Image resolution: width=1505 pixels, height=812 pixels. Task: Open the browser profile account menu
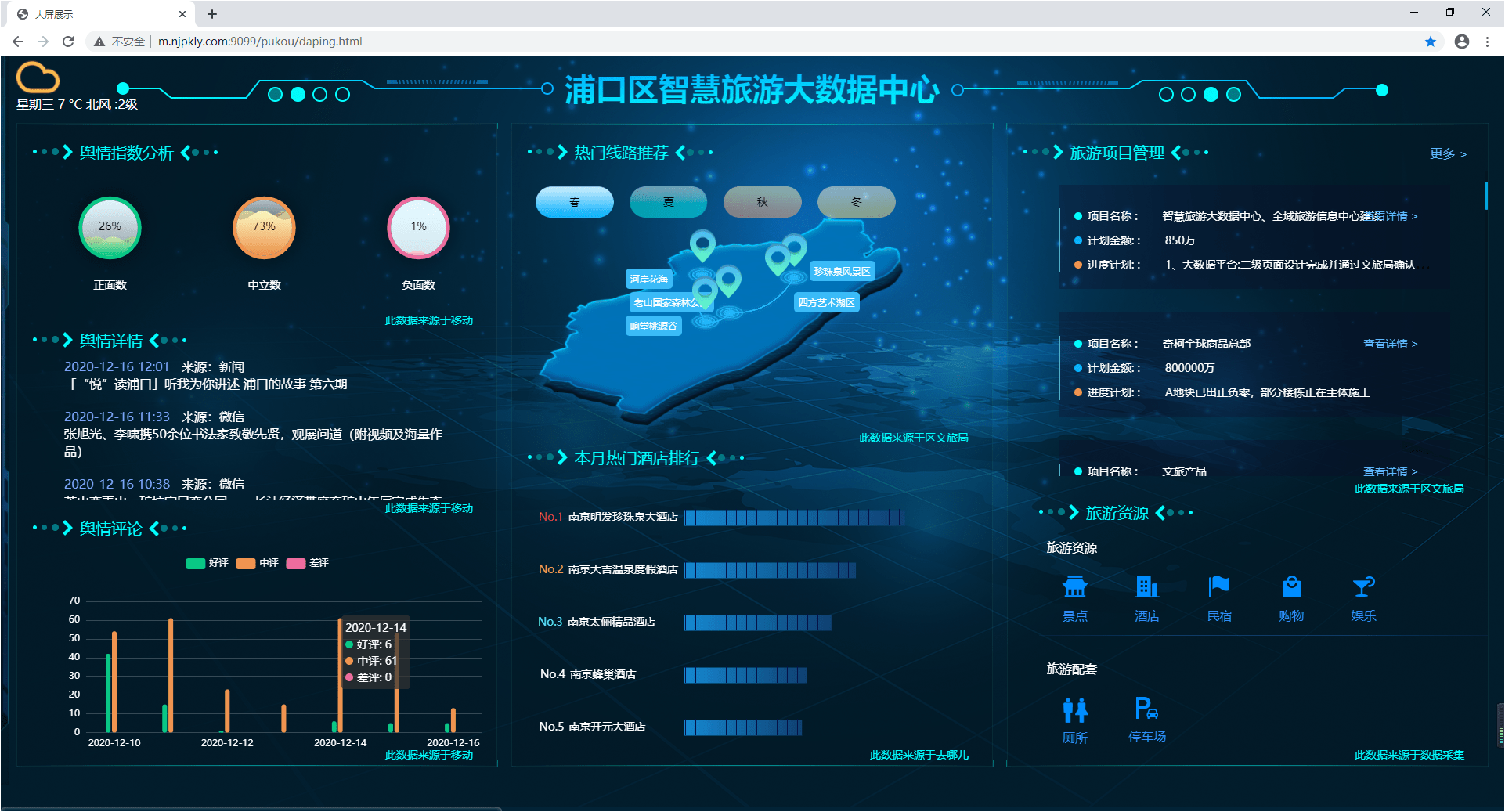click(1461, 42)
